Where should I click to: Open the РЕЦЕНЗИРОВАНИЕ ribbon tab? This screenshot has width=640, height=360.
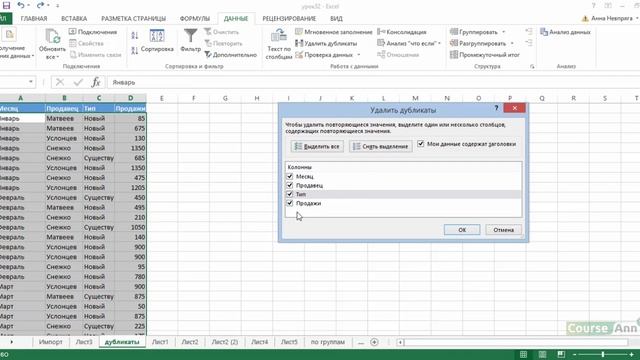point(289,19)
